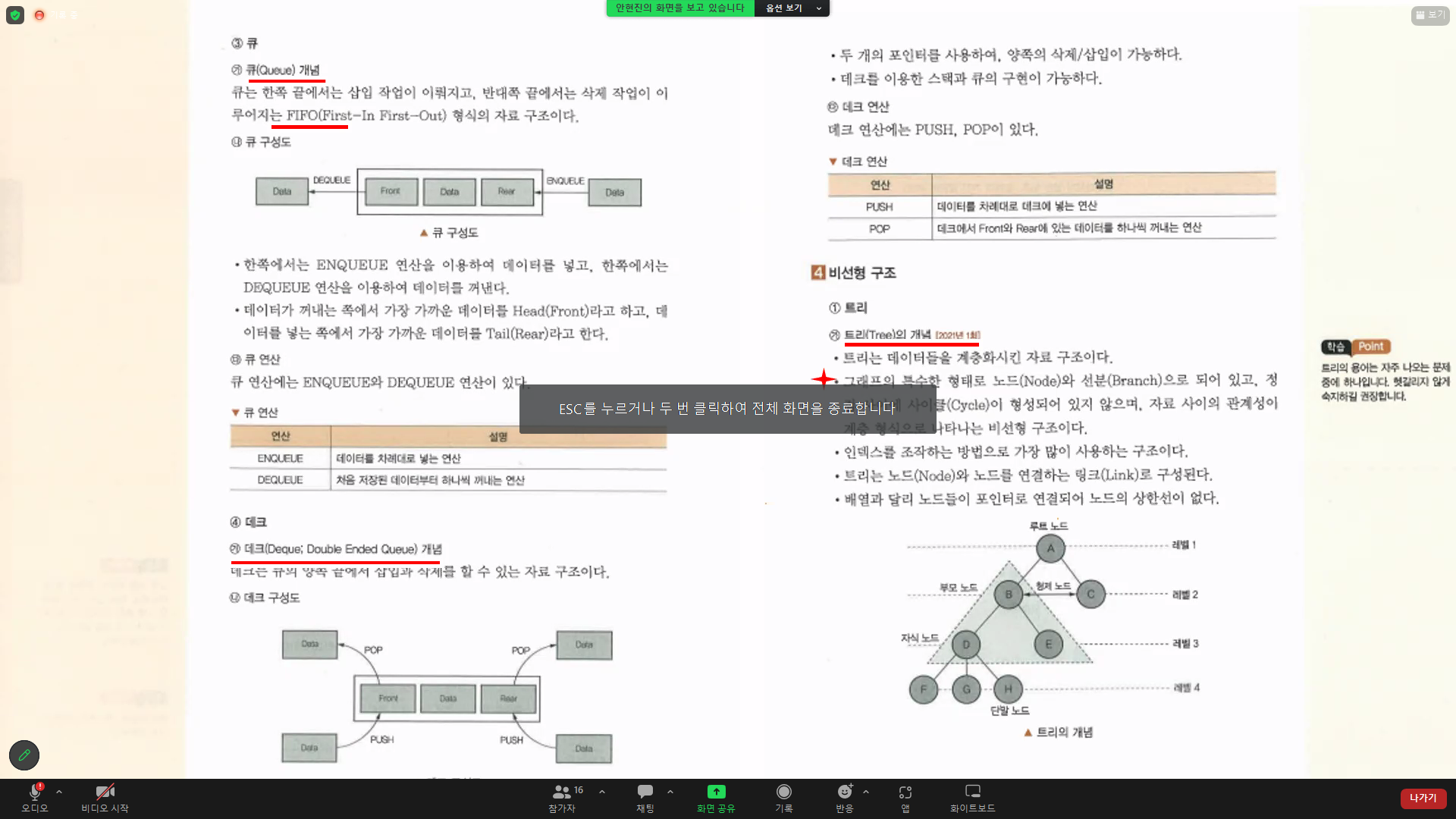Click the green shield encryption icon
Screen dimensions: 1456x819
[x=15, y=15]
